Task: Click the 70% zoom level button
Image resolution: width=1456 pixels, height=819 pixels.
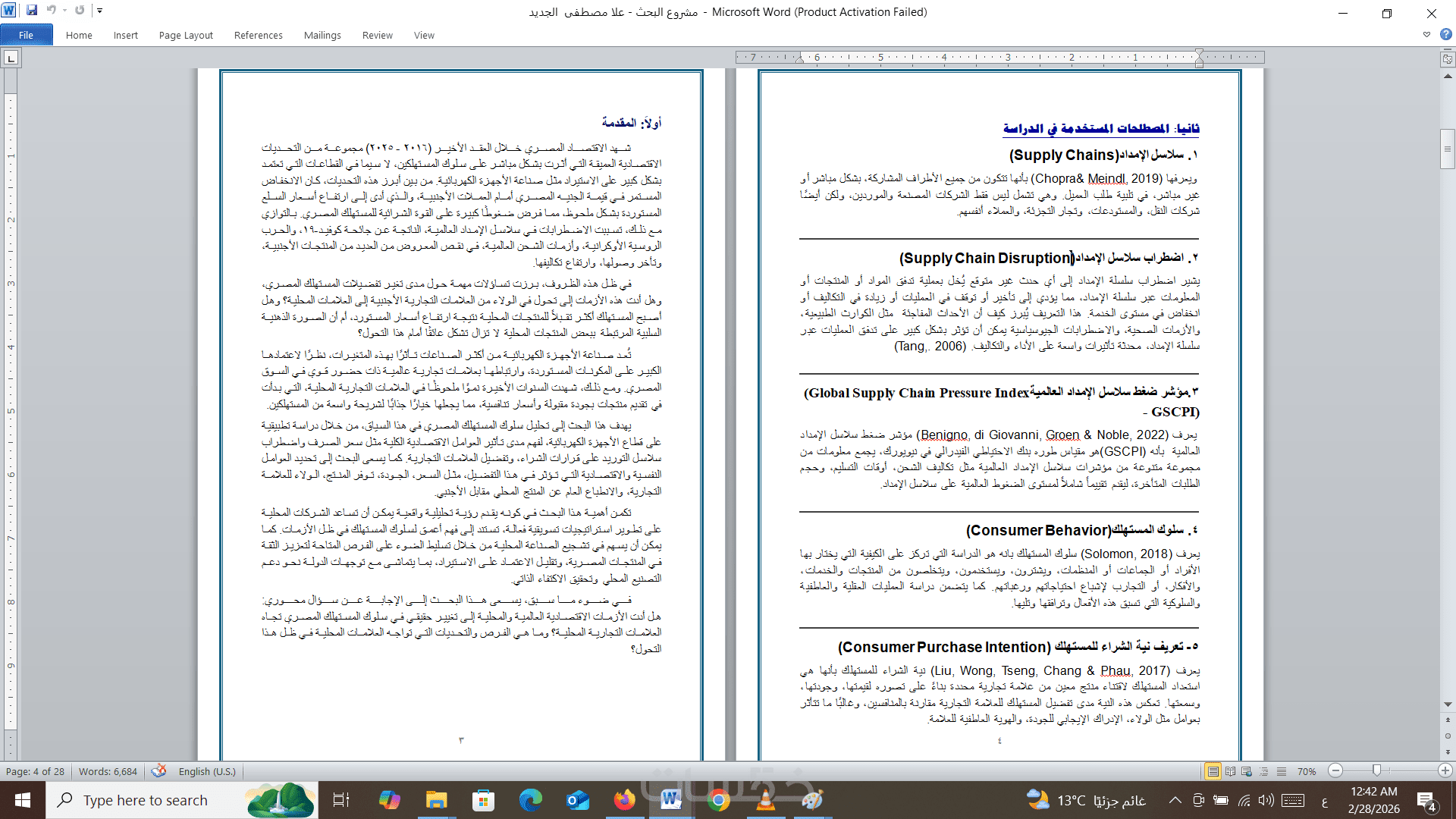Action: [1306, 771]
